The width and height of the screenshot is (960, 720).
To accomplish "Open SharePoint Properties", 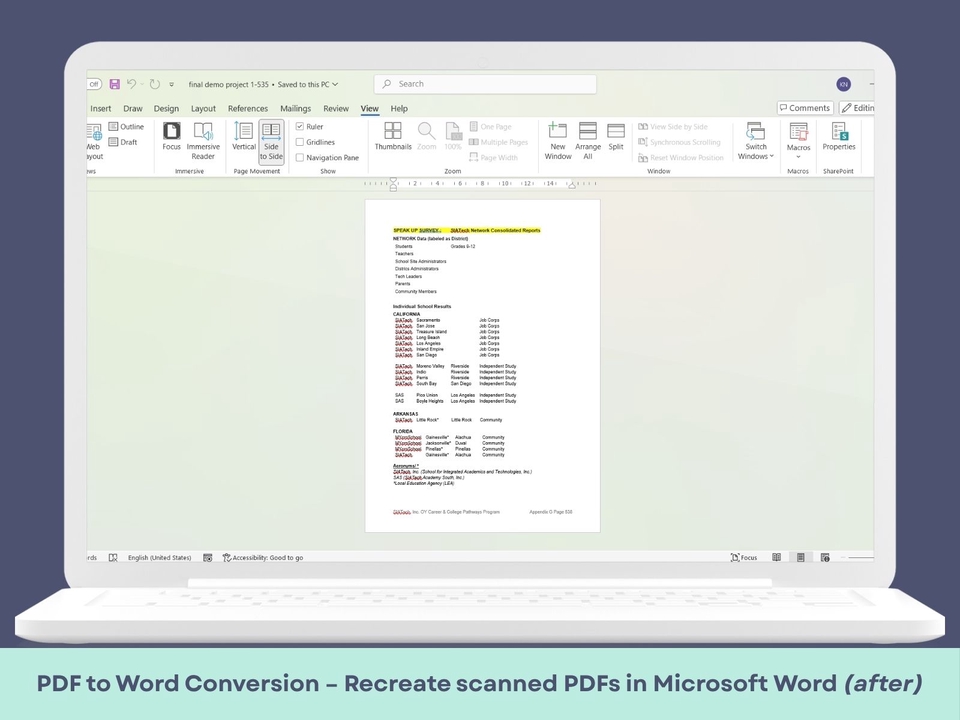I will pyautogui.click(x=839, y=137).
